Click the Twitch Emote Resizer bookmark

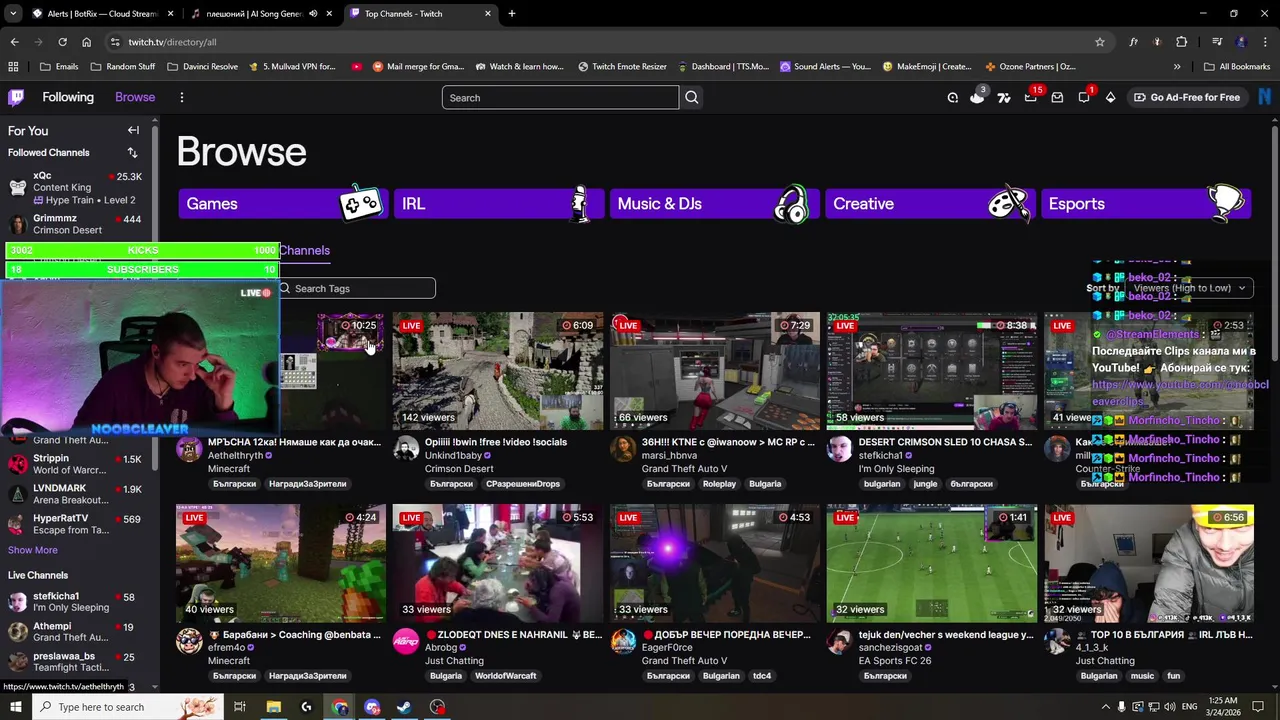[x=622, y=67]
